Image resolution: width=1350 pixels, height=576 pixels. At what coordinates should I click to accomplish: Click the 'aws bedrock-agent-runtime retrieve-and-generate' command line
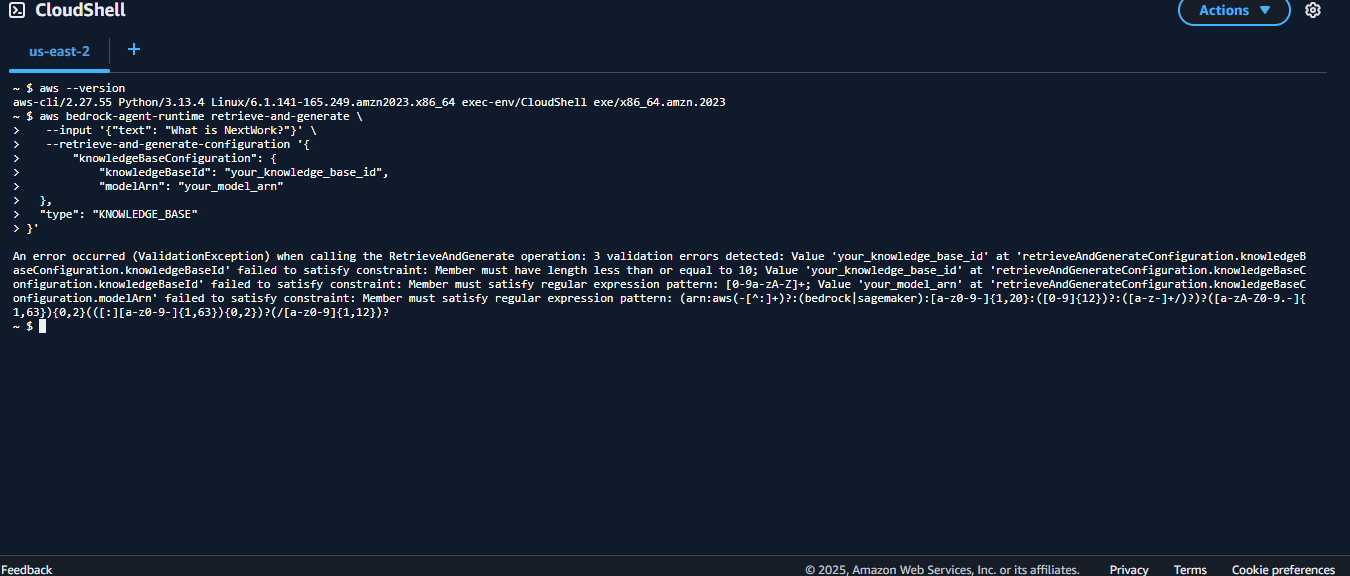coord(201,116)
